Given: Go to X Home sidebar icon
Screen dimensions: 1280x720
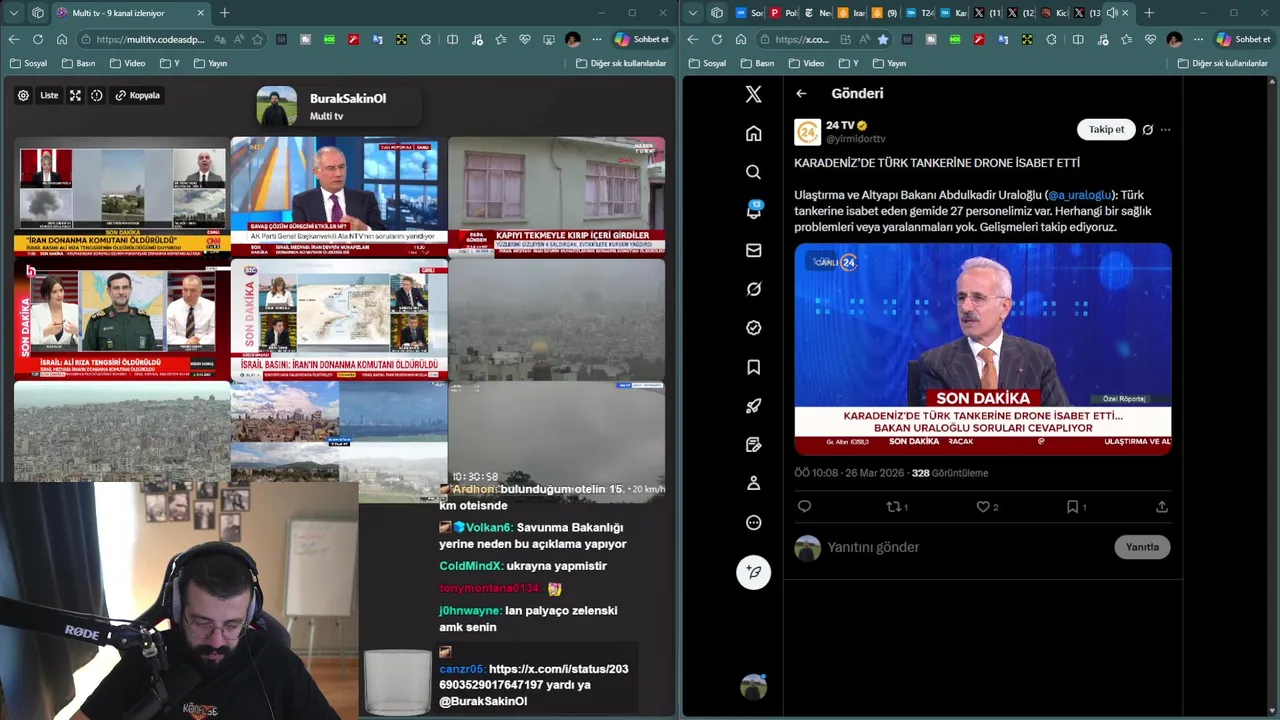Looking at the screenshot, I should (x=754, y=133).
